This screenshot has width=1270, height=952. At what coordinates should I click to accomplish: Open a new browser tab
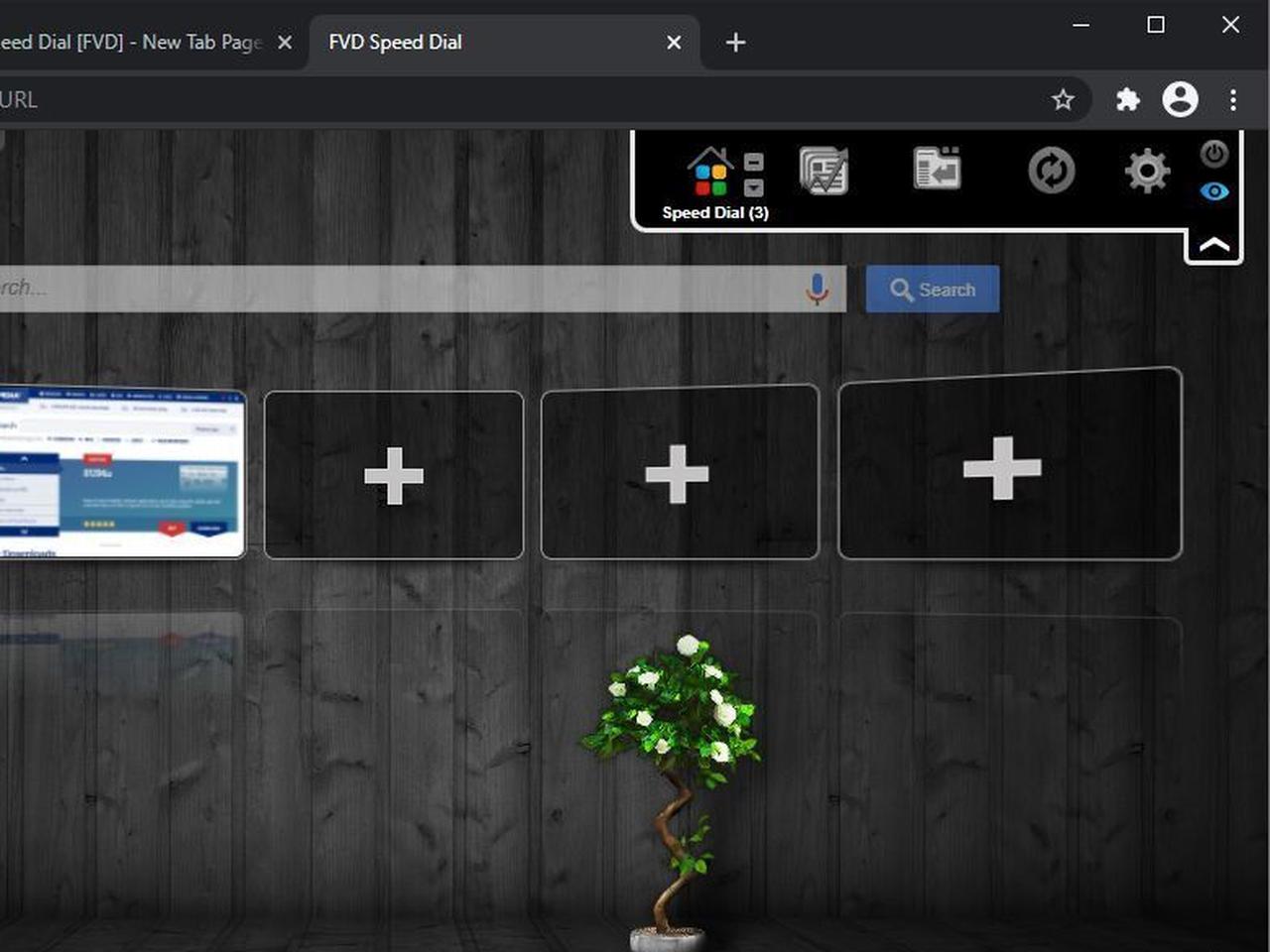[x=735, y=43]
